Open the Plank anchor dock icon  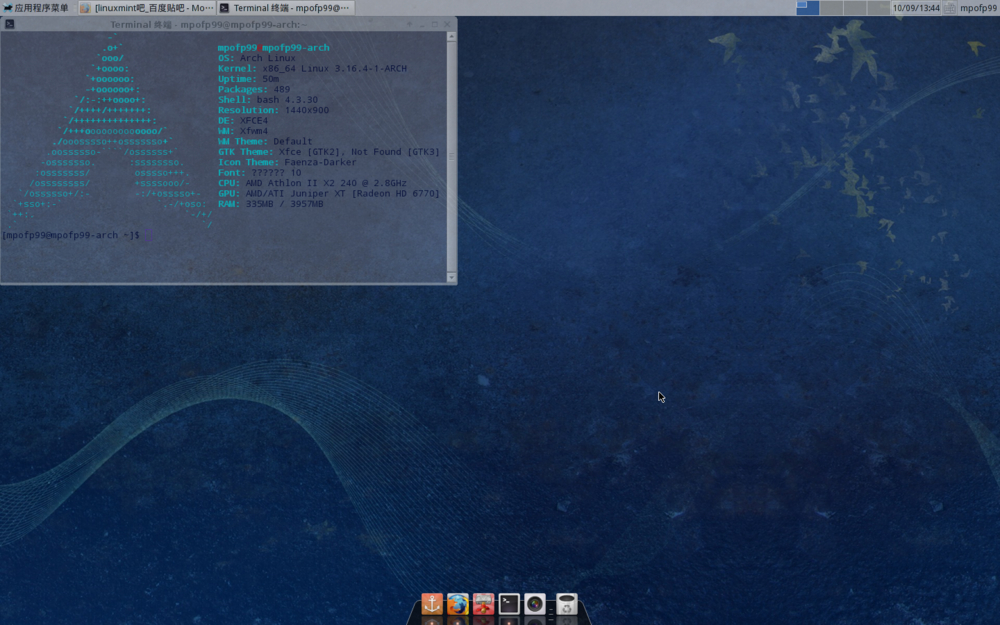point(432,604)
